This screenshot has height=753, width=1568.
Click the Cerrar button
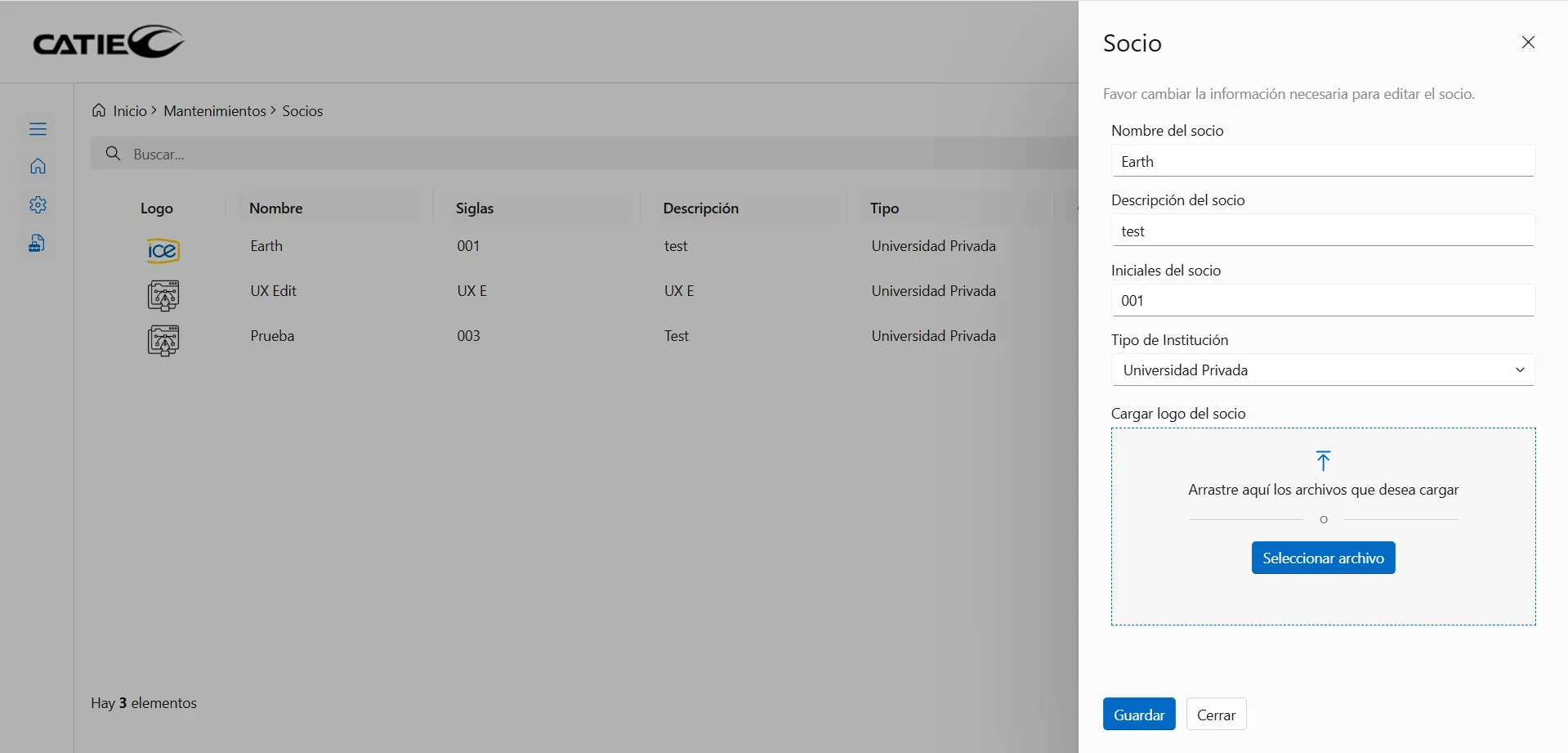tap(1216, 715)
